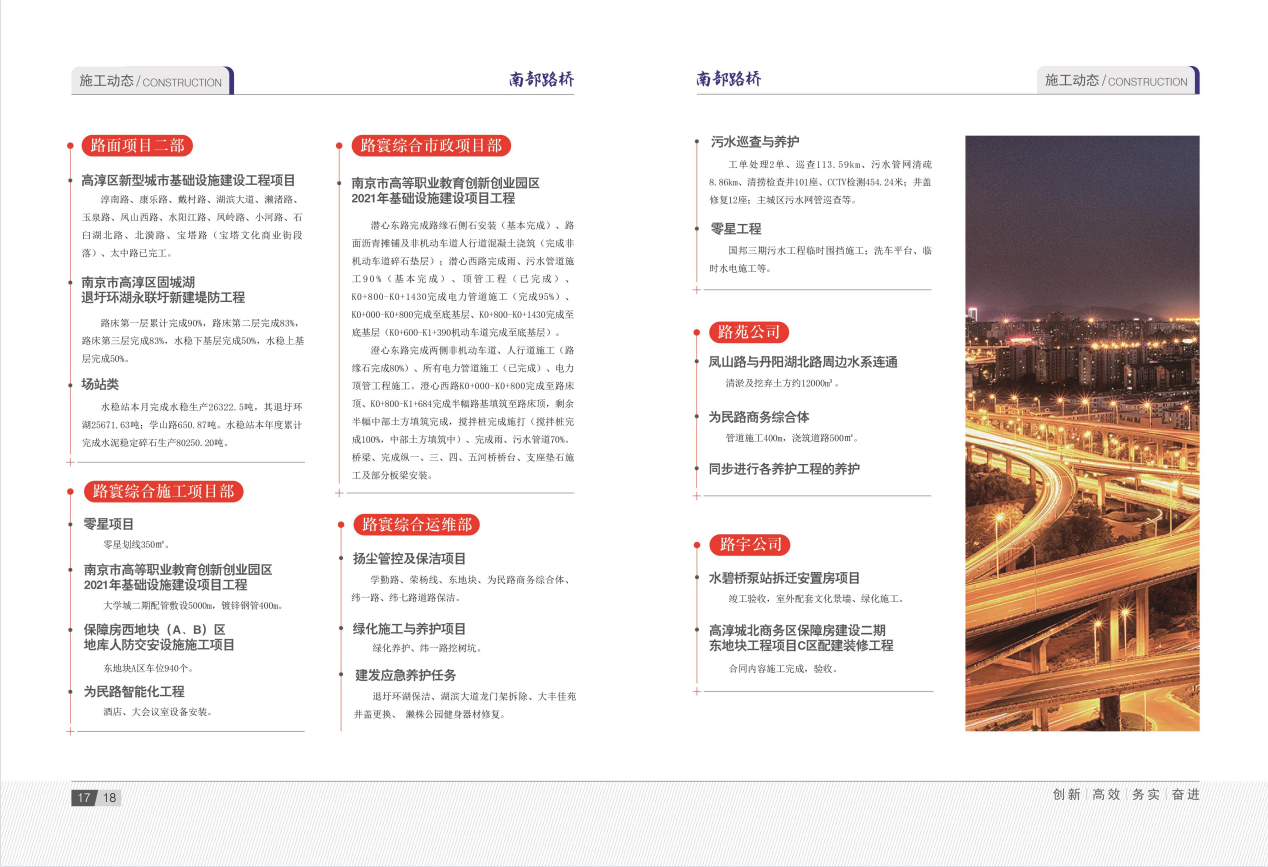Click the 为民路智能化工程 subheading
This screenshot has width=1268, height=867.
pos(133,691)
